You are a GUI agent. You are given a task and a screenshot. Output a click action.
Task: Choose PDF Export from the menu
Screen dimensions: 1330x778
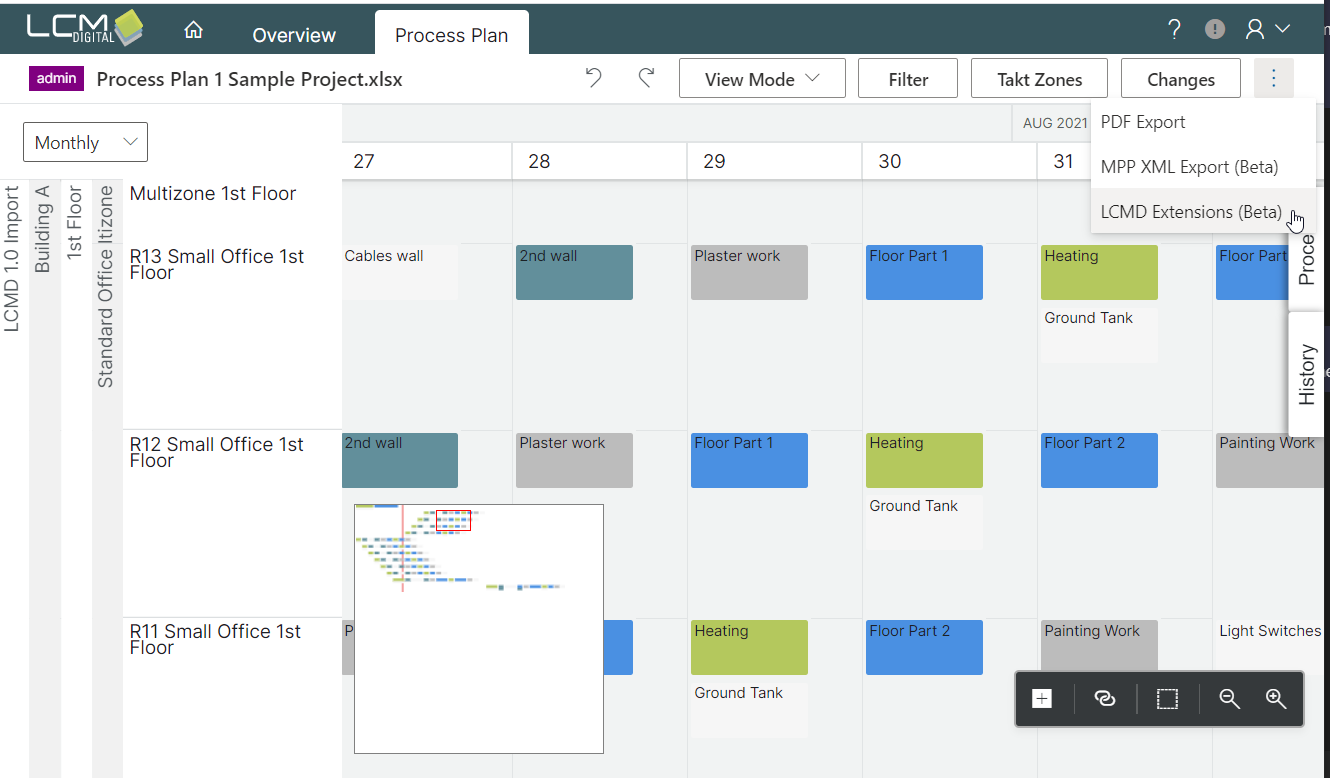tap(1143, 122)
